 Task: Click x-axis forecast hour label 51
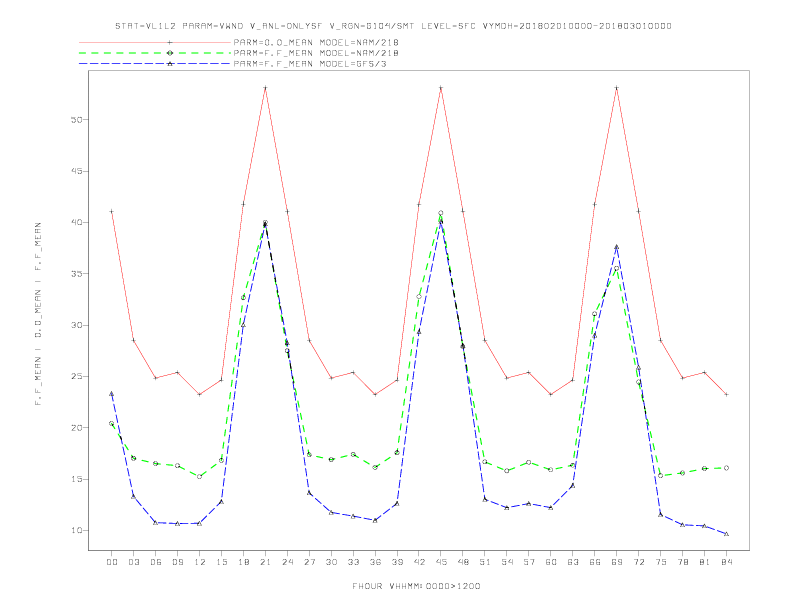(x=485, y=562)
